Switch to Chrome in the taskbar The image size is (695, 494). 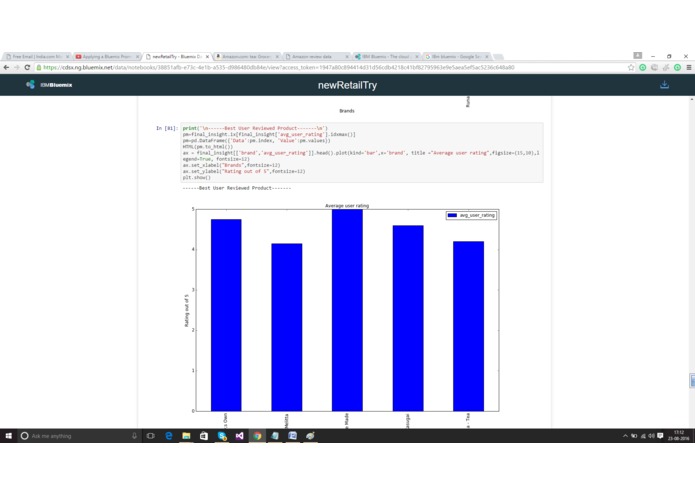click(x=257, y=436)
